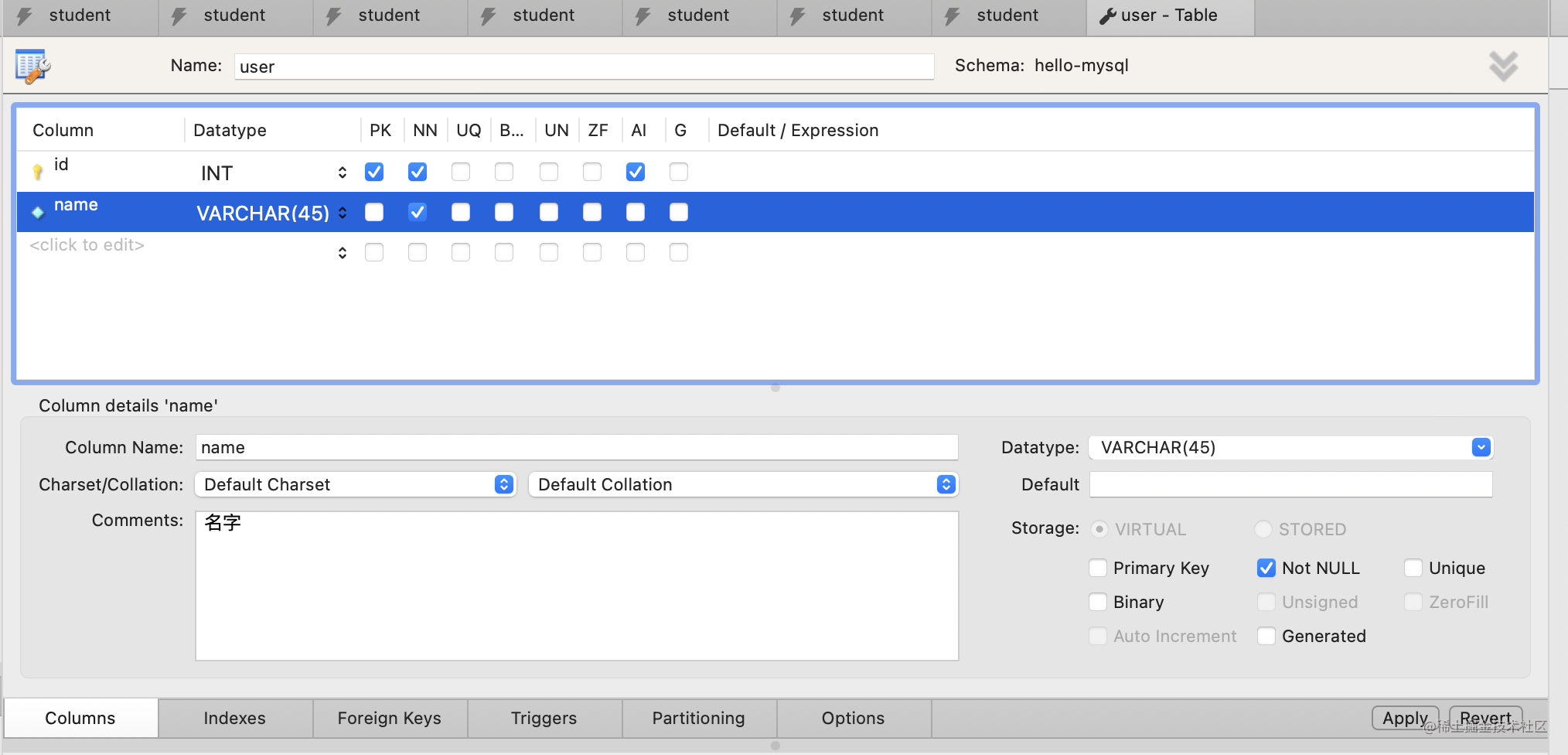Click the Apply button
This screenshot has height=755, width=1568.
tap(1406, 718)
